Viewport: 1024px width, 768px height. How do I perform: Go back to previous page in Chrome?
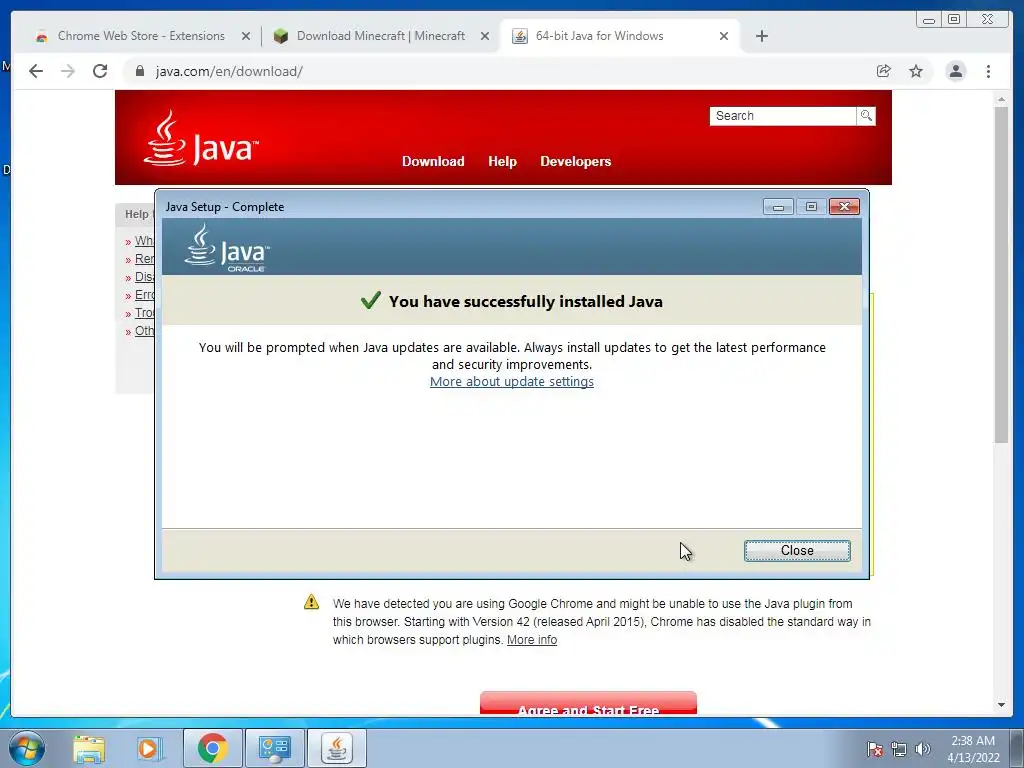pyautogui.click(x=36, y=71)
